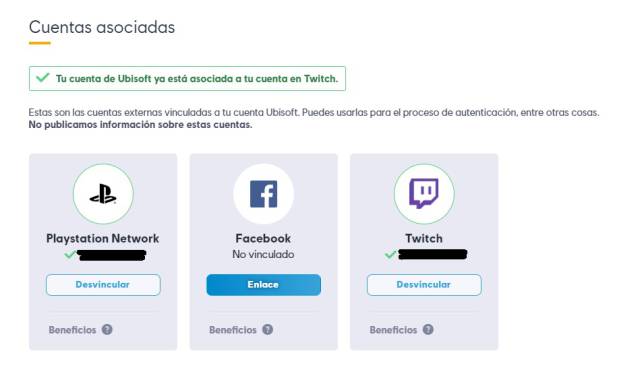Click Beneficios label under PlayStation Network
Image resolution: width=640 pixels, height=386 pixels.
72,330
